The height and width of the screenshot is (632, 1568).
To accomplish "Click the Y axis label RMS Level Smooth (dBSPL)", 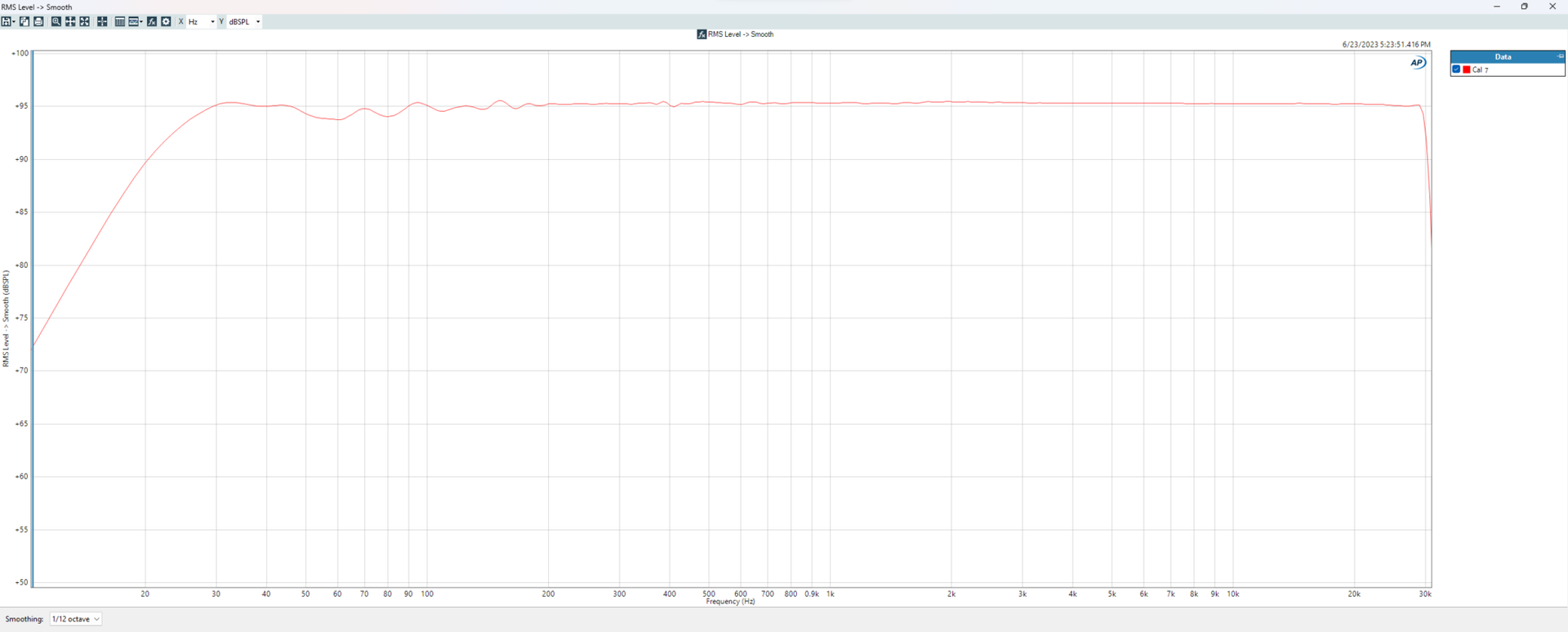I will pyautogui.click(x=6, y=318).
